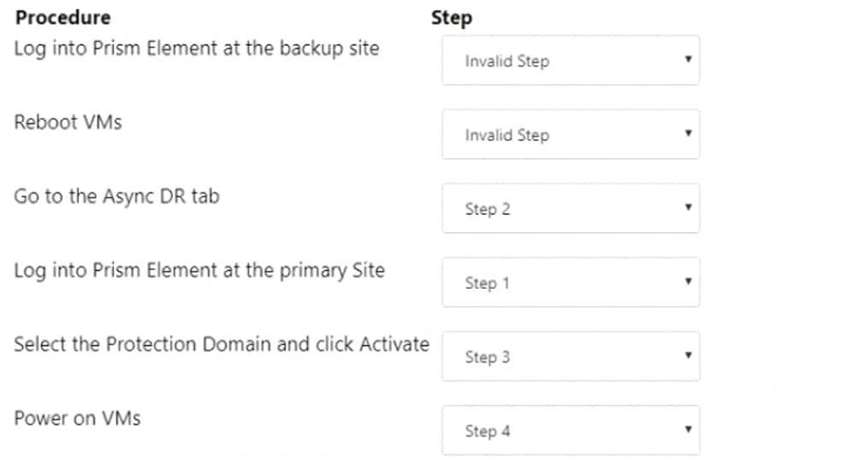Open the Step 1 dropdown for primary site login
845x464 pixels.
(571, 282)
